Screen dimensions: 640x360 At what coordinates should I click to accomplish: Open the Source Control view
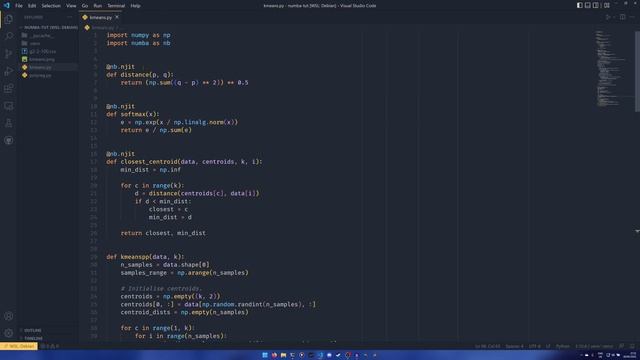pyautogui.click(x=9, y=53)
